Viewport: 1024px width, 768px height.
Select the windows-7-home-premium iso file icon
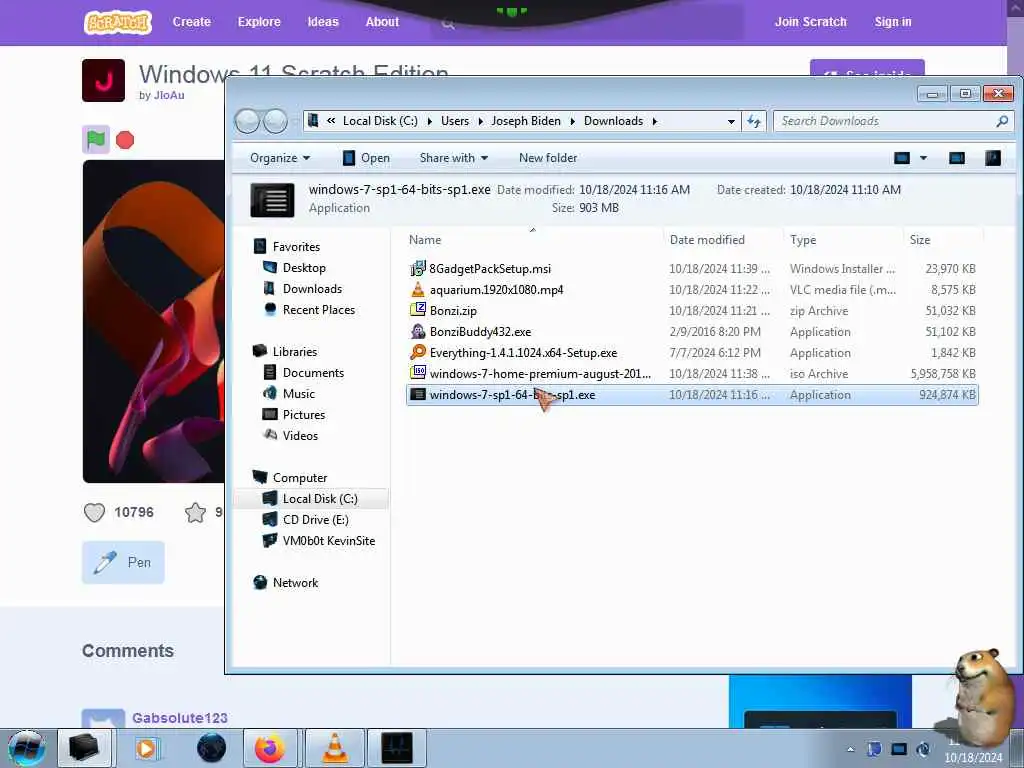click(x=418, y=373)
